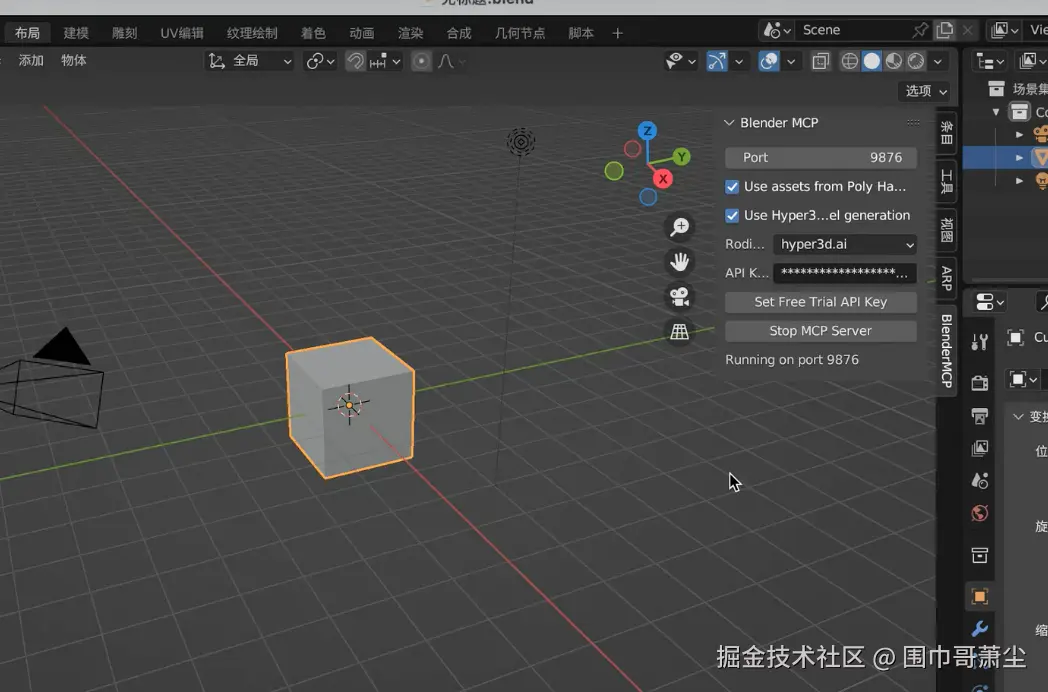The image size is (1048, 692).
Task: Pin the Scene with pin icon
Action: (x=920, y=30)
